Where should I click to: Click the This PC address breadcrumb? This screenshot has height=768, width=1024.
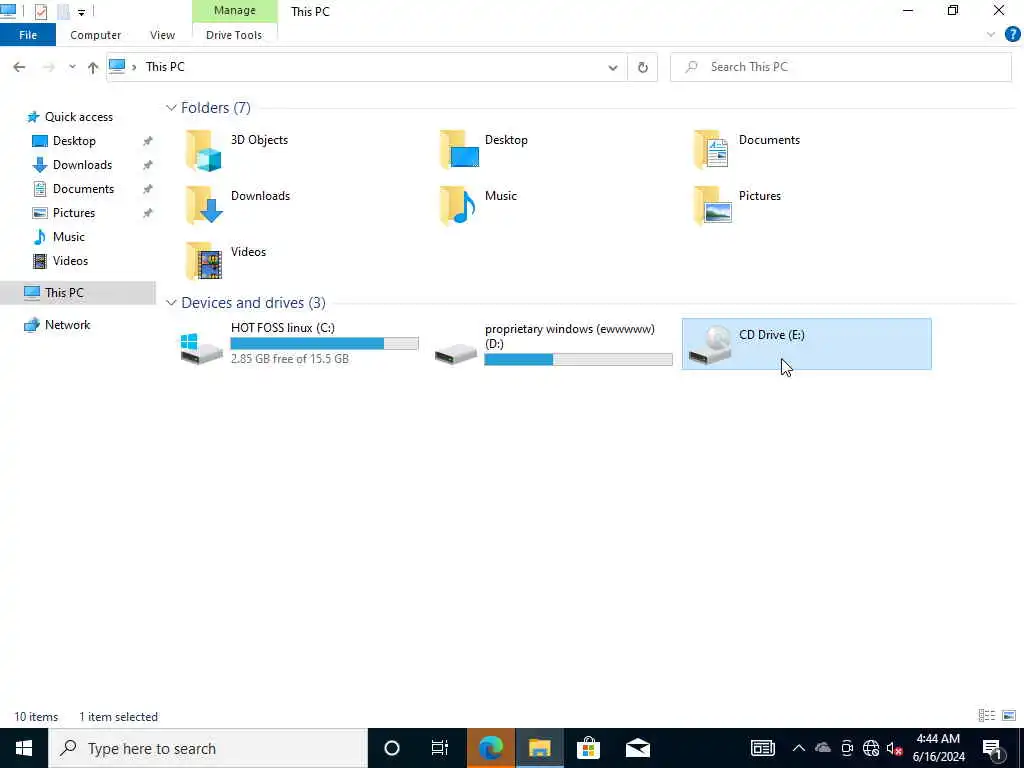[165, 67]
